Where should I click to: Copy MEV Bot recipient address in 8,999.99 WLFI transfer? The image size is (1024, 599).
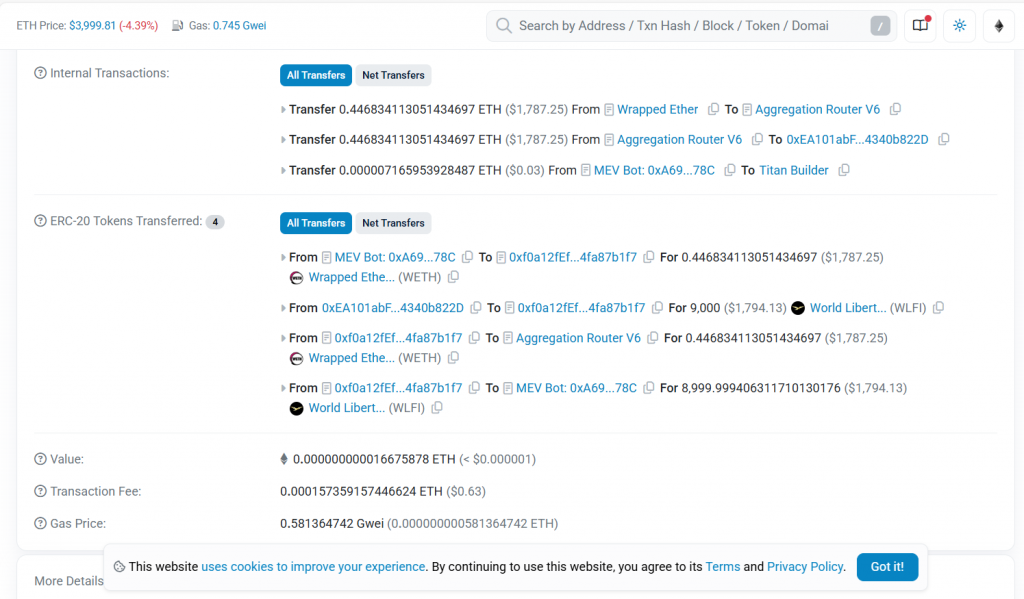(648, 387)
